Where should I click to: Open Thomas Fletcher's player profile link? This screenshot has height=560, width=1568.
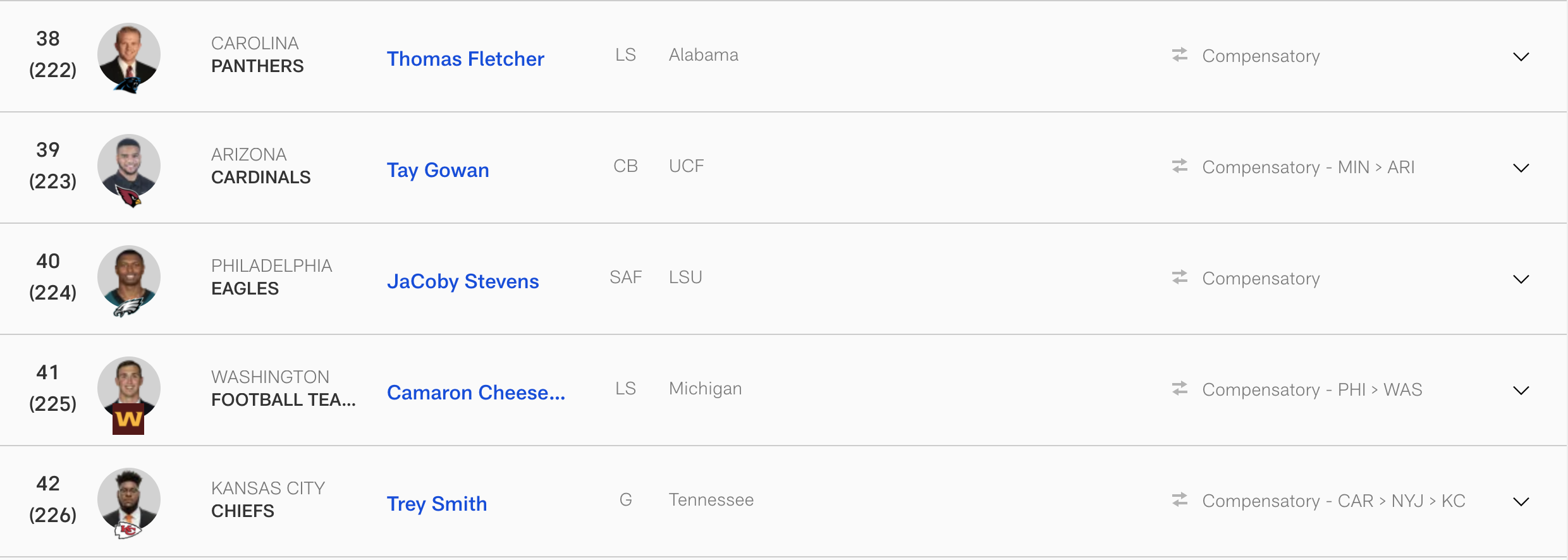click(465, 59)
